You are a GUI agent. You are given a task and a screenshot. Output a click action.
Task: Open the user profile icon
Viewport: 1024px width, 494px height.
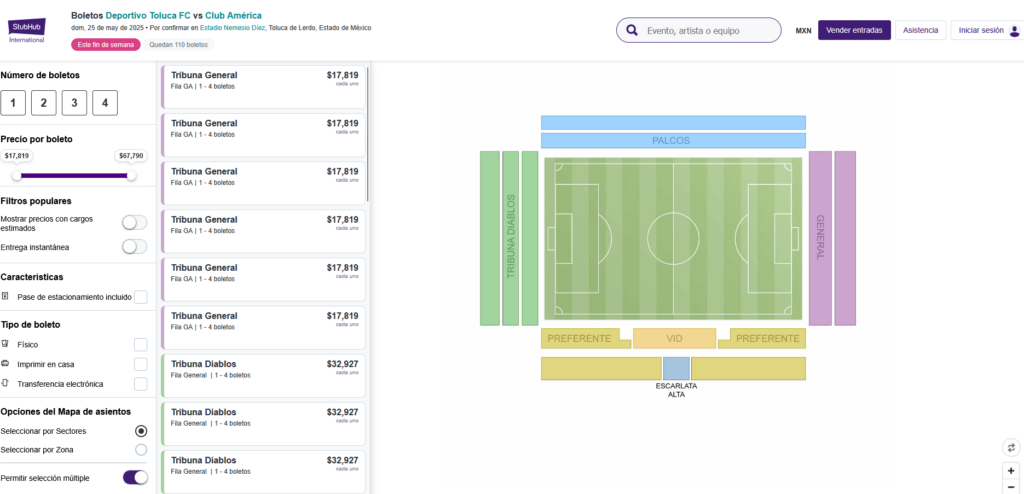pos(1014,30)
